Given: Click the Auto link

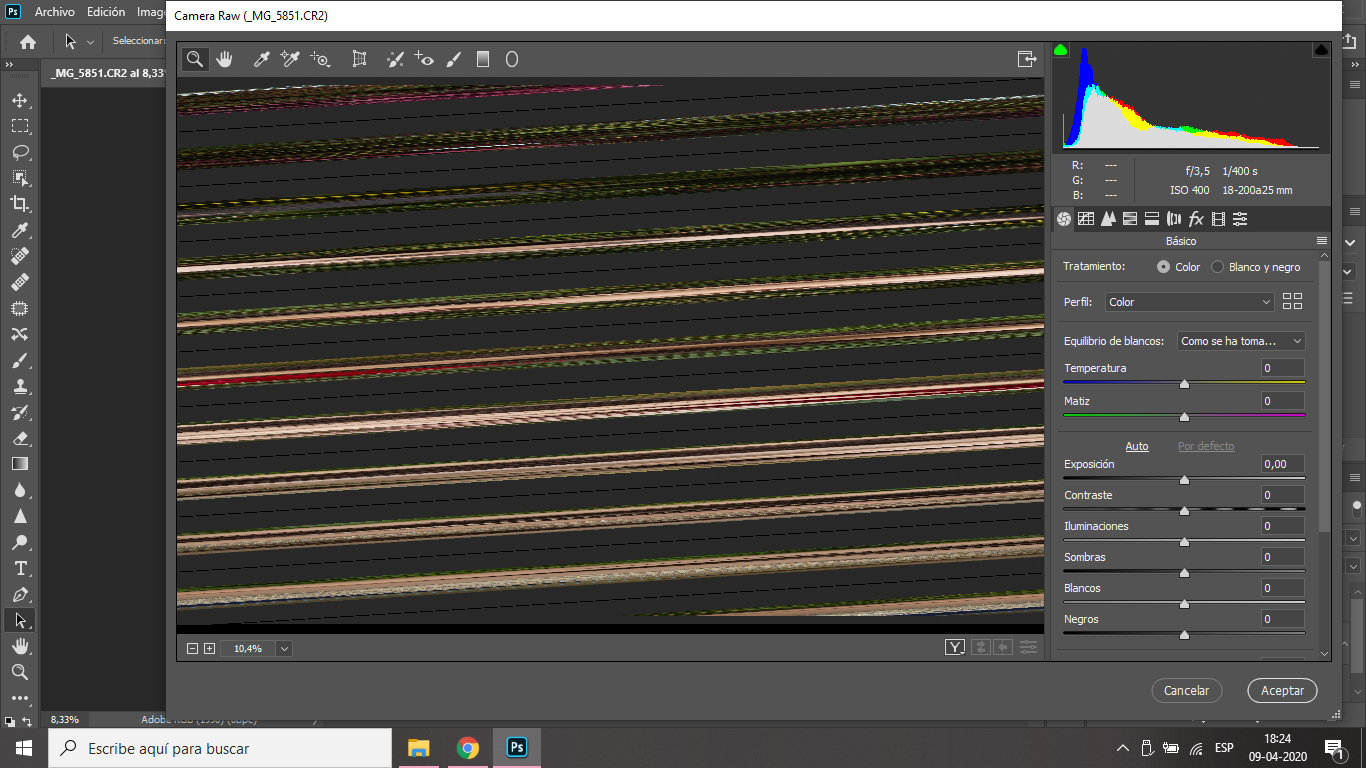Looking at the screenshot, I should pos(1137,446).
